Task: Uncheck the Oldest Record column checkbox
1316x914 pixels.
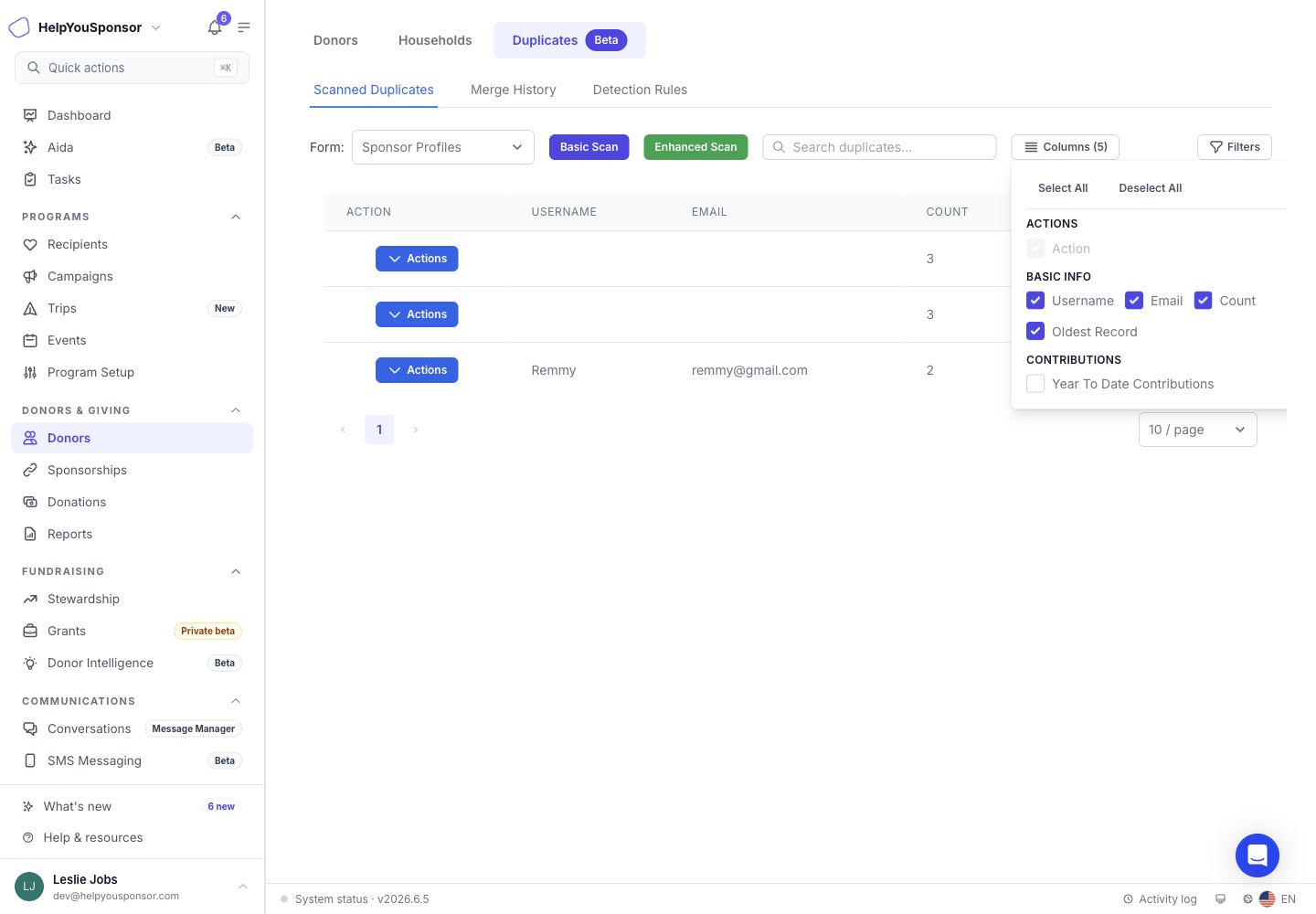Action: click(x=1035, y=331)
